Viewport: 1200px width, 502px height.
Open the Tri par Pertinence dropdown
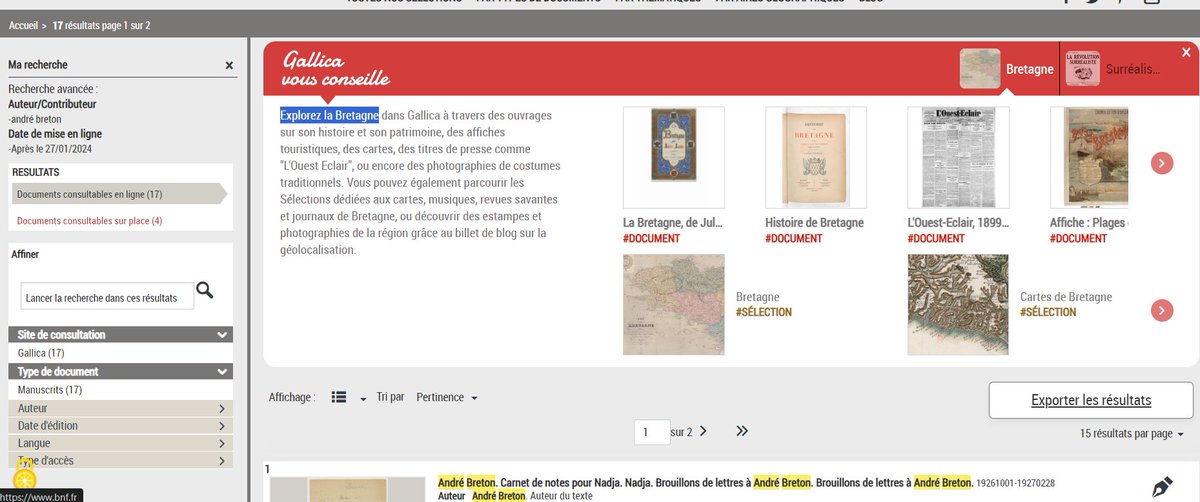(447, 397)
